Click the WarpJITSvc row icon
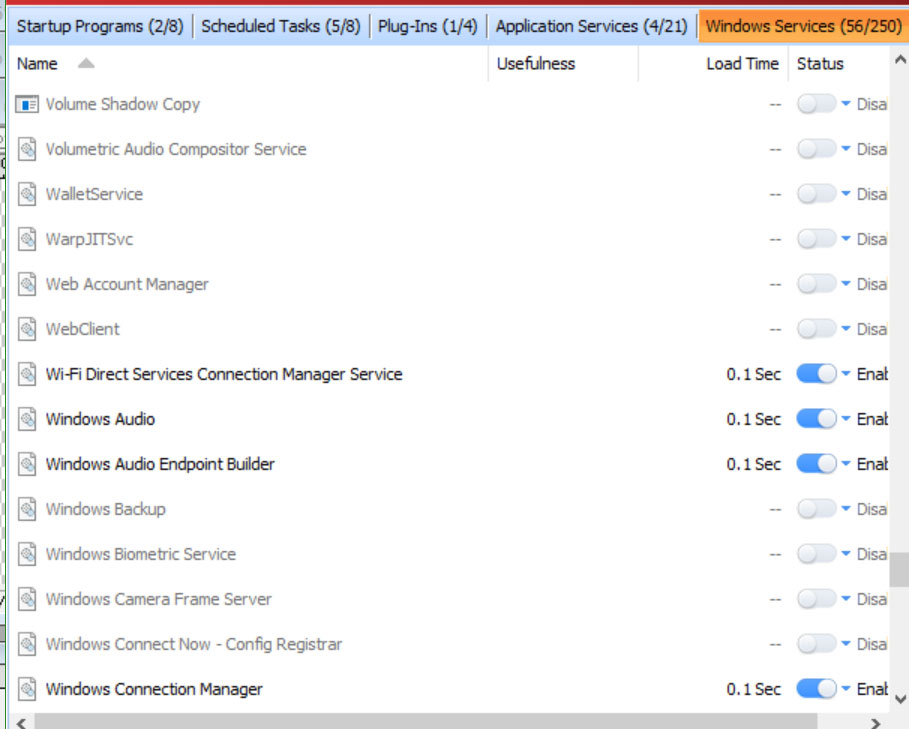The width and height of the screenshot is (909, 729). 27,239
